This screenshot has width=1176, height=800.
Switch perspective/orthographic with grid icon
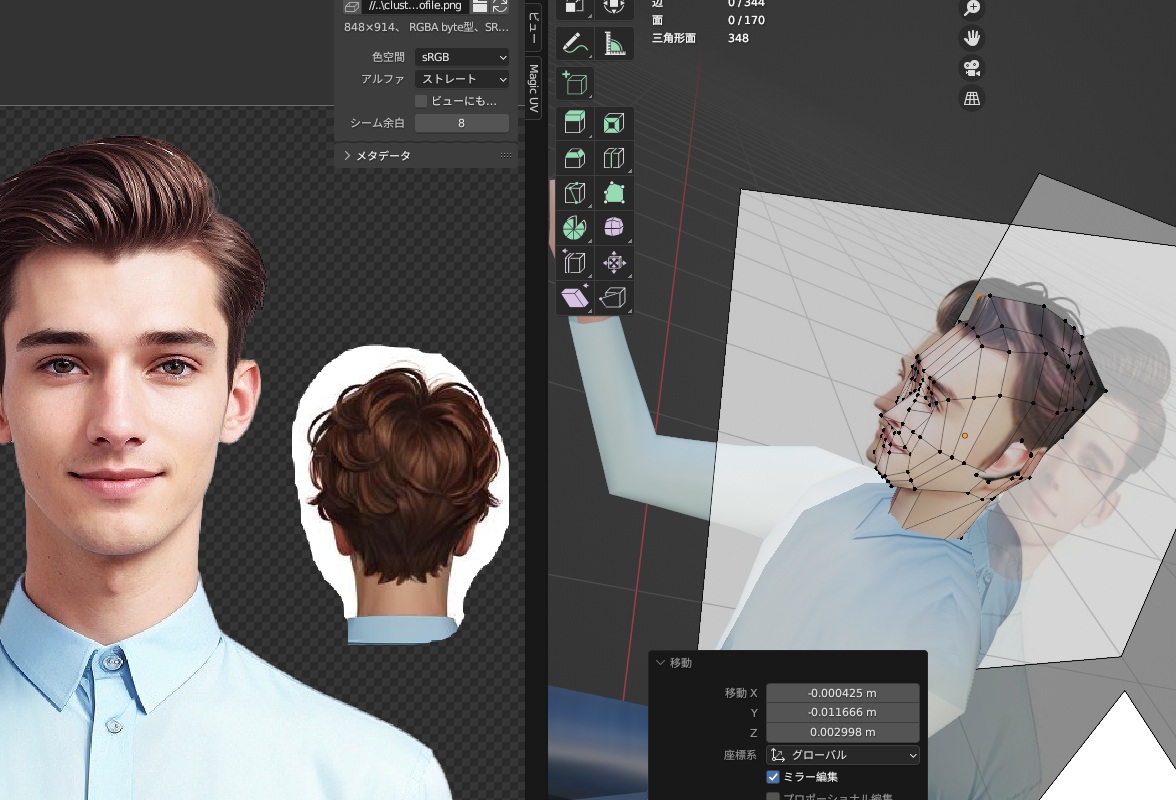[x=971, y=98]
